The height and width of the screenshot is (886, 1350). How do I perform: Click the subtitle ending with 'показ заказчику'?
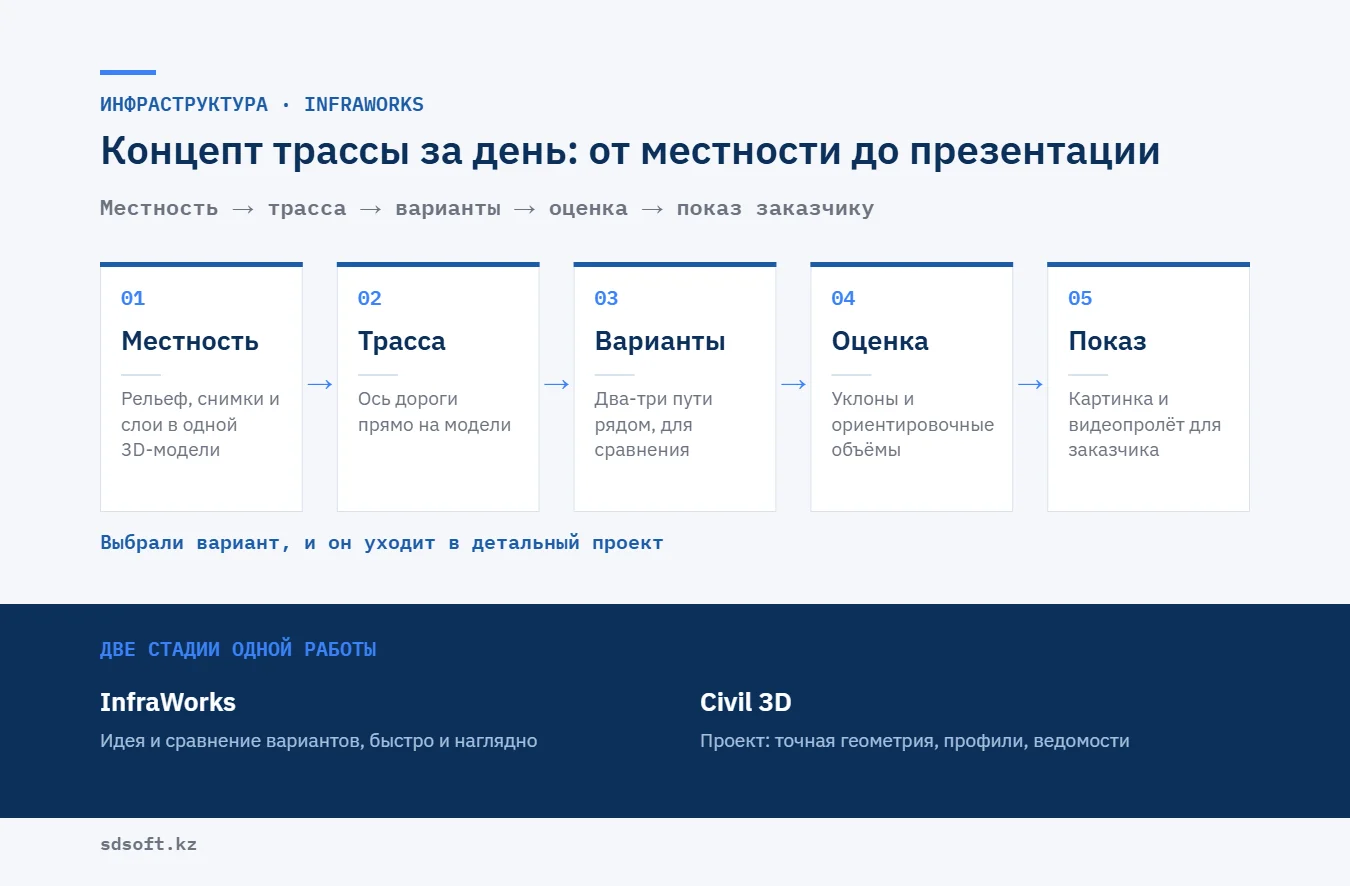487,208
